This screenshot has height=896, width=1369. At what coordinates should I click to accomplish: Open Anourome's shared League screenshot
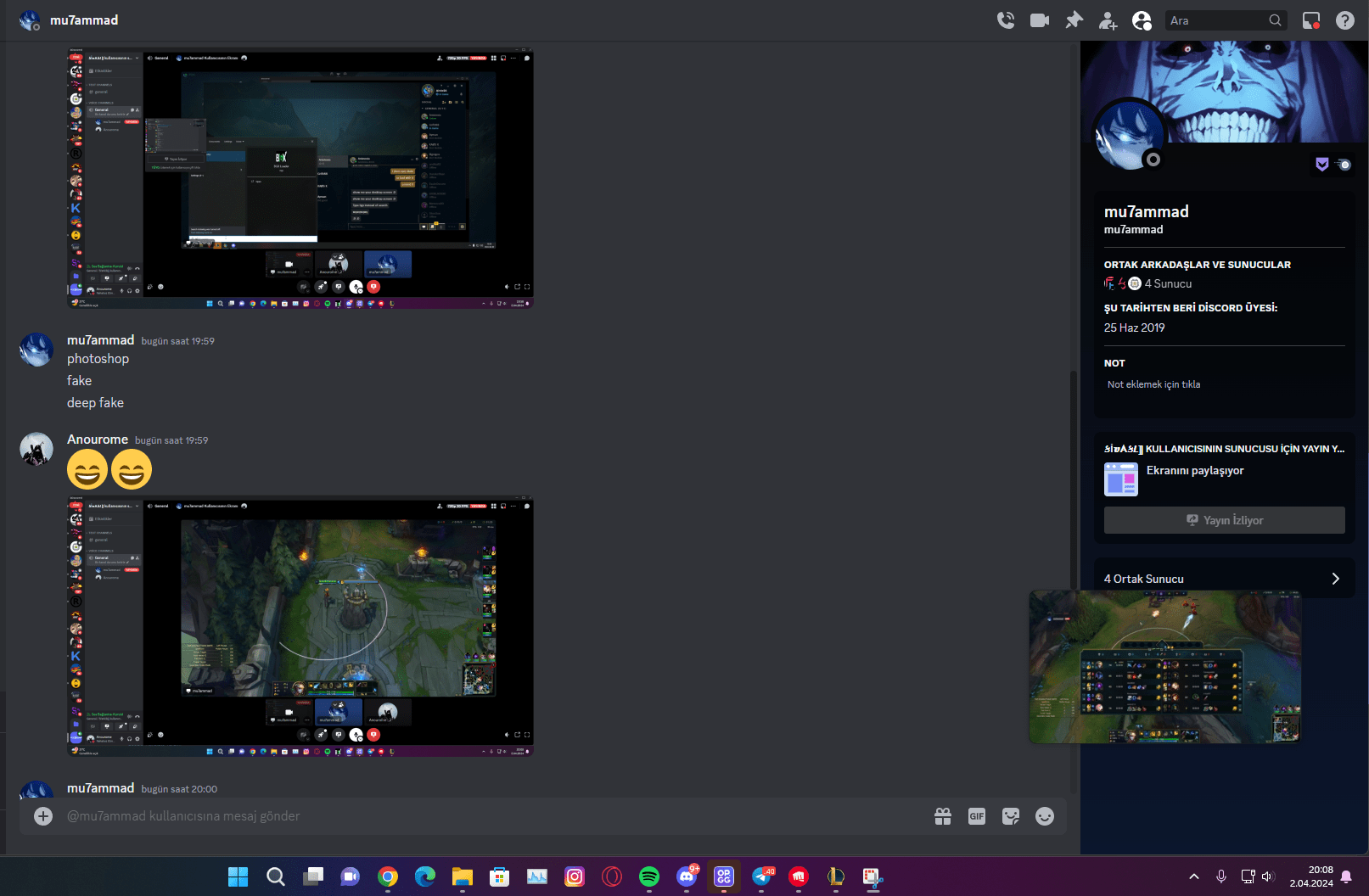pos(300,626)
